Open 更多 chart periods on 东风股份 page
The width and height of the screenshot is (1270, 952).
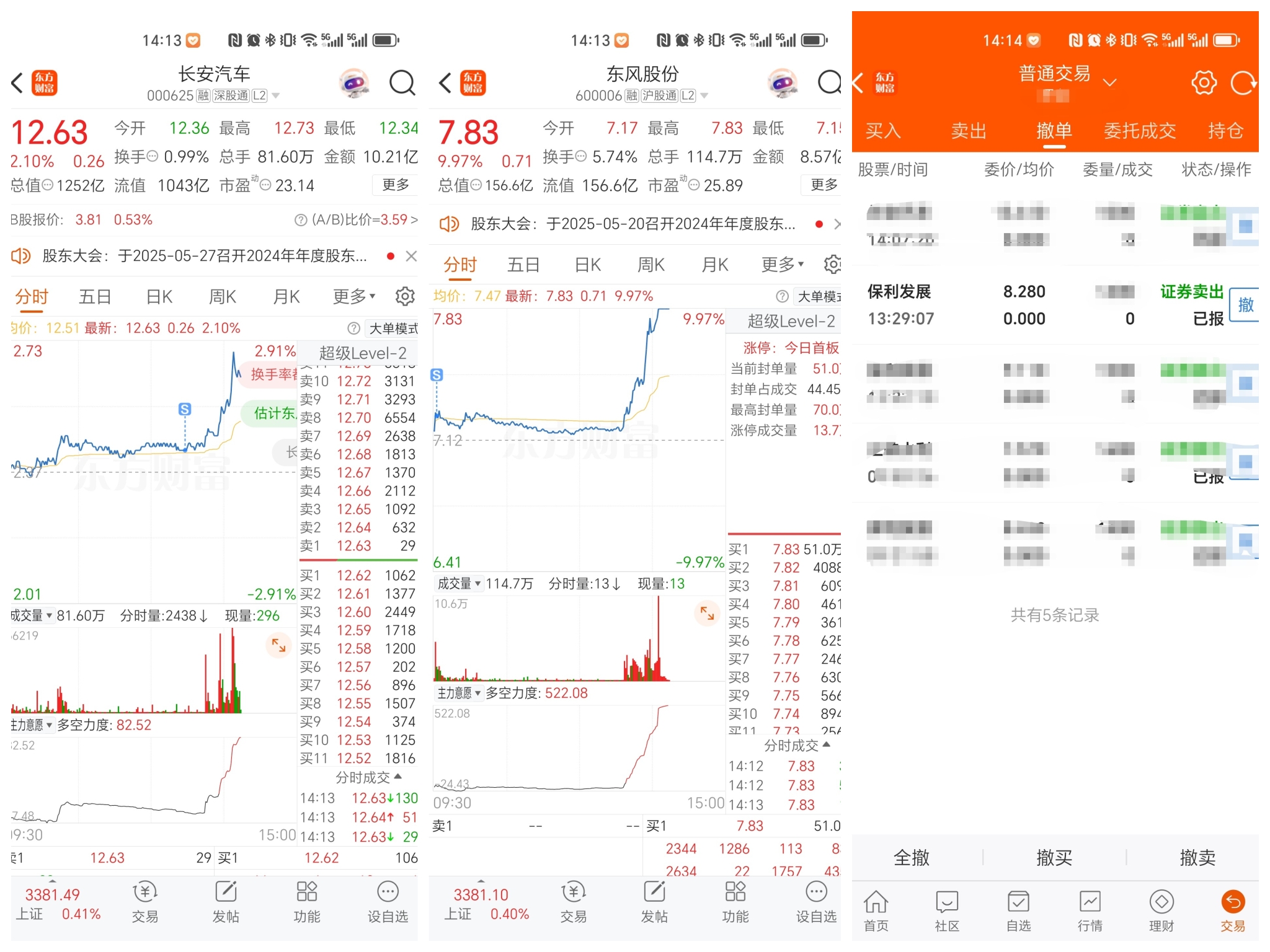pos(783,265)
